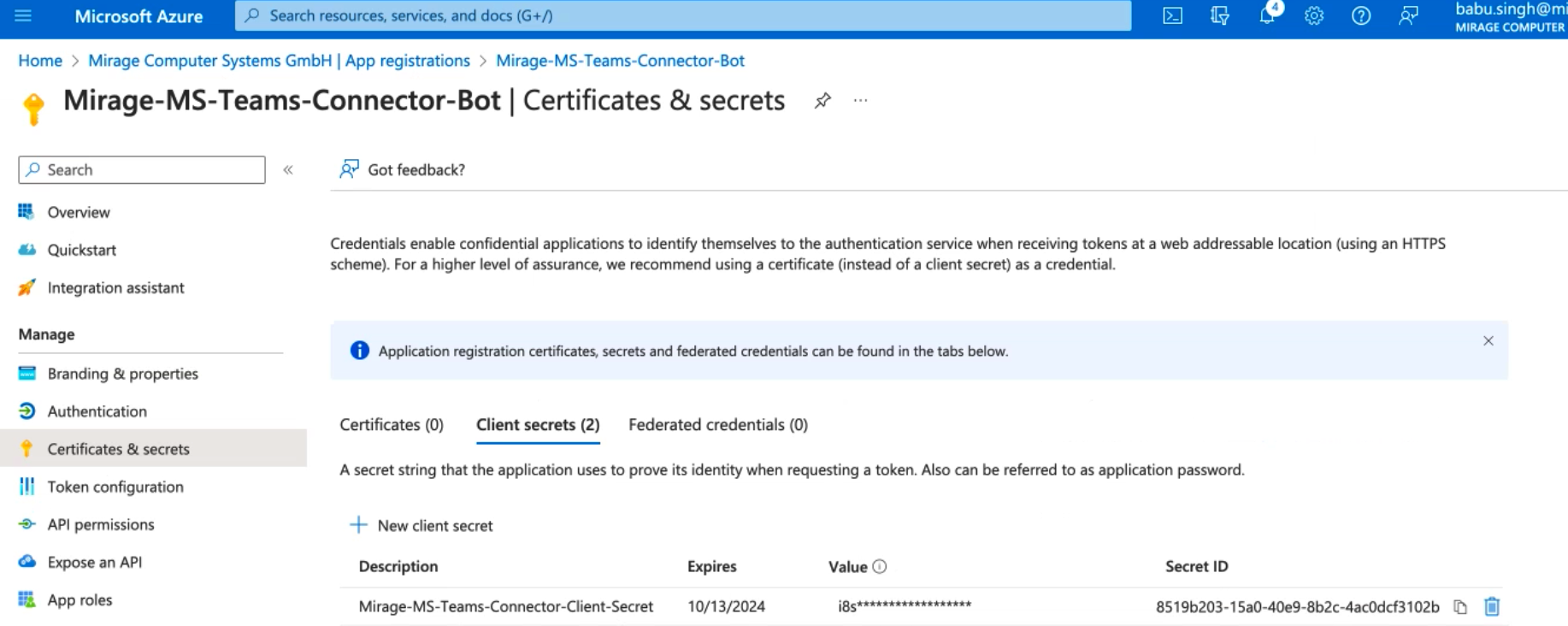The image size is (1568, 626).
Task: Open Token configuration menu item
Action: pos(115,487)
